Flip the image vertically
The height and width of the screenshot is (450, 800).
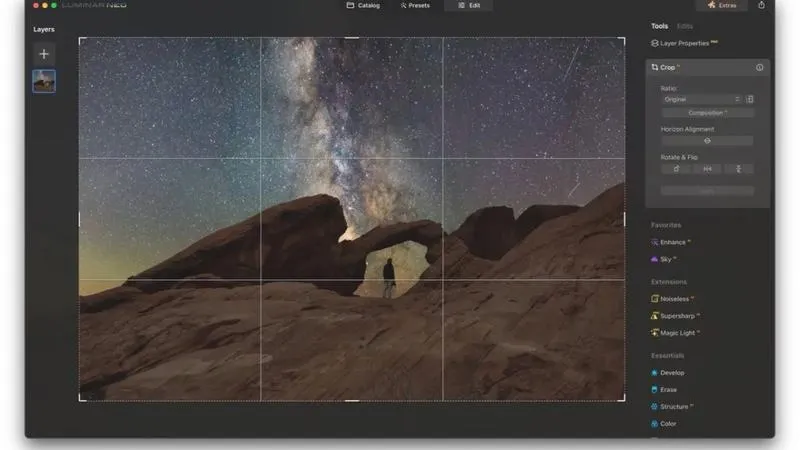[x=738, y=169]
